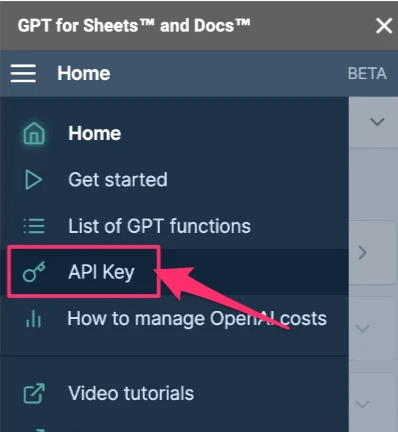The image size is (398, 432).
Task: Expand the down chevron beside the Home row
Action: click(x=377, y=122)
